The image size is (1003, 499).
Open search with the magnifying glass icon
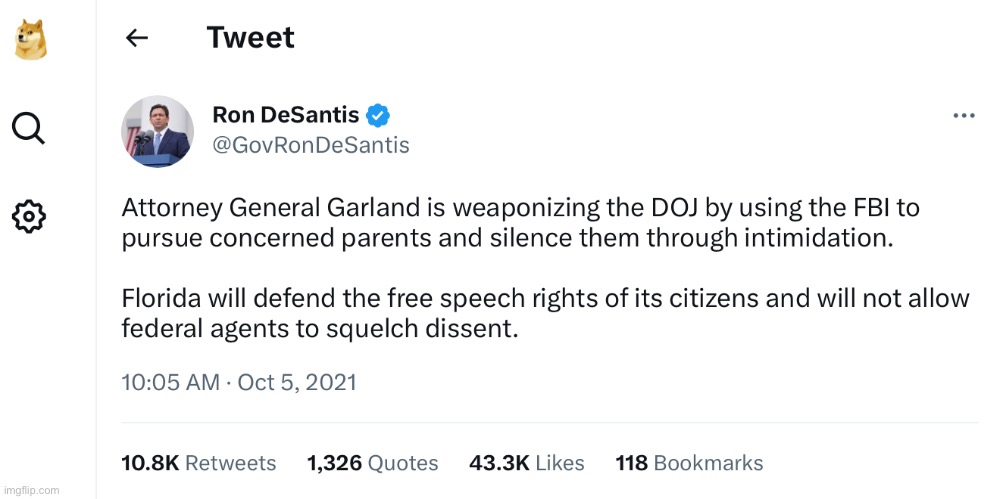point(28,127)
